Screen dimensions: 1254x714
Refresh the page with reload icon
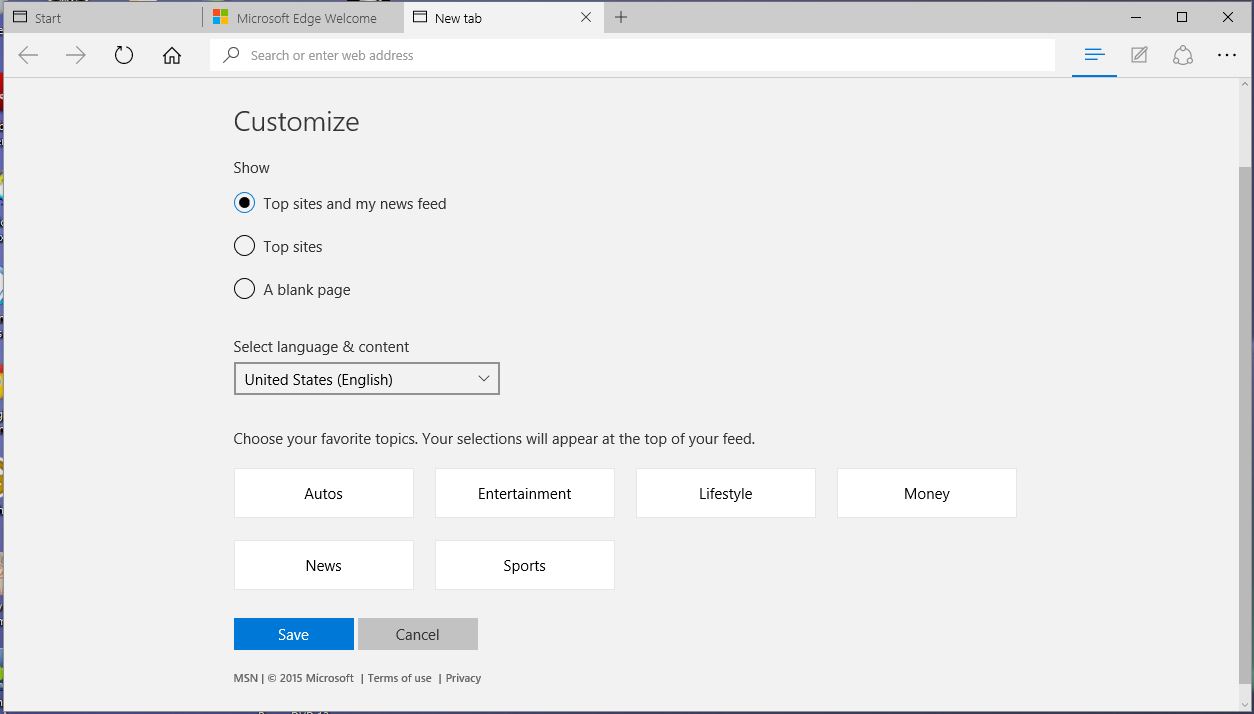(124, 56)
